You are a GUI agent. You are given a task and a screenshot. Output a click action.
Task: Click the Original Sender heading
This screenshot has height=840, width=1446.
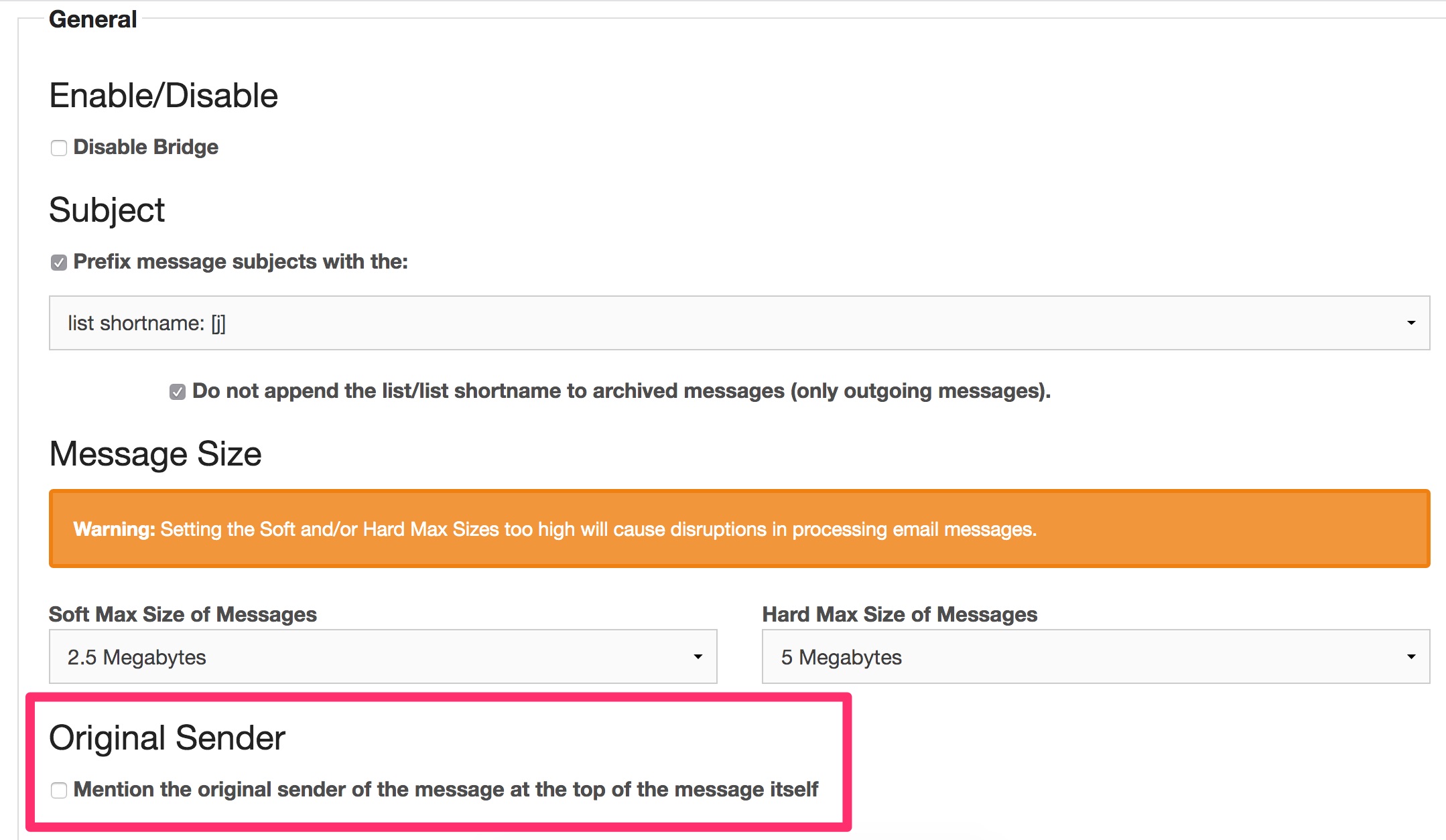click(167, 738)
